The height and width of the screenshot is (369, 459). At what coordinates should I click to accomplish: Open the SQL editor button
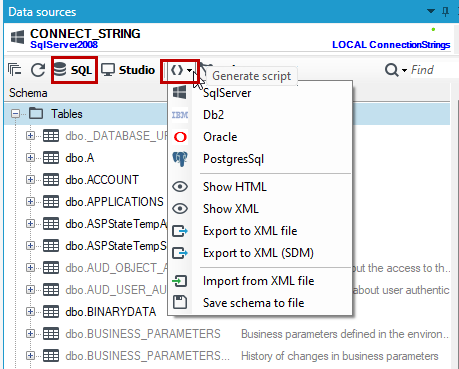click(74, 70)
